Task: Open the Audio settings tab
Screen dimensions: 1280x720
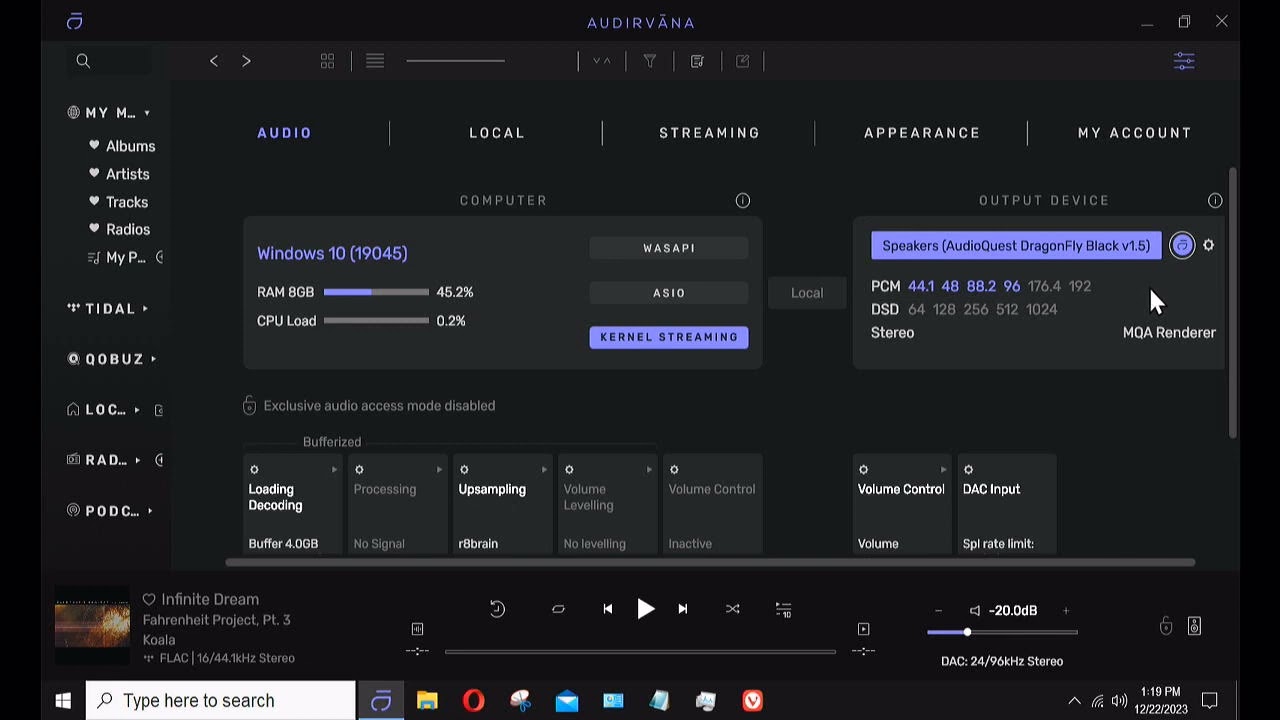Action: 285,133
